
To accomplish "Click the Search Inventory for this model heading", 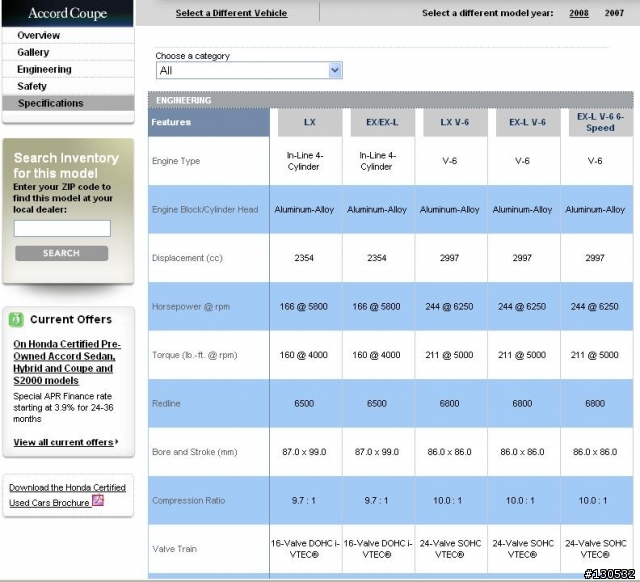I will [x=66, y=165].
